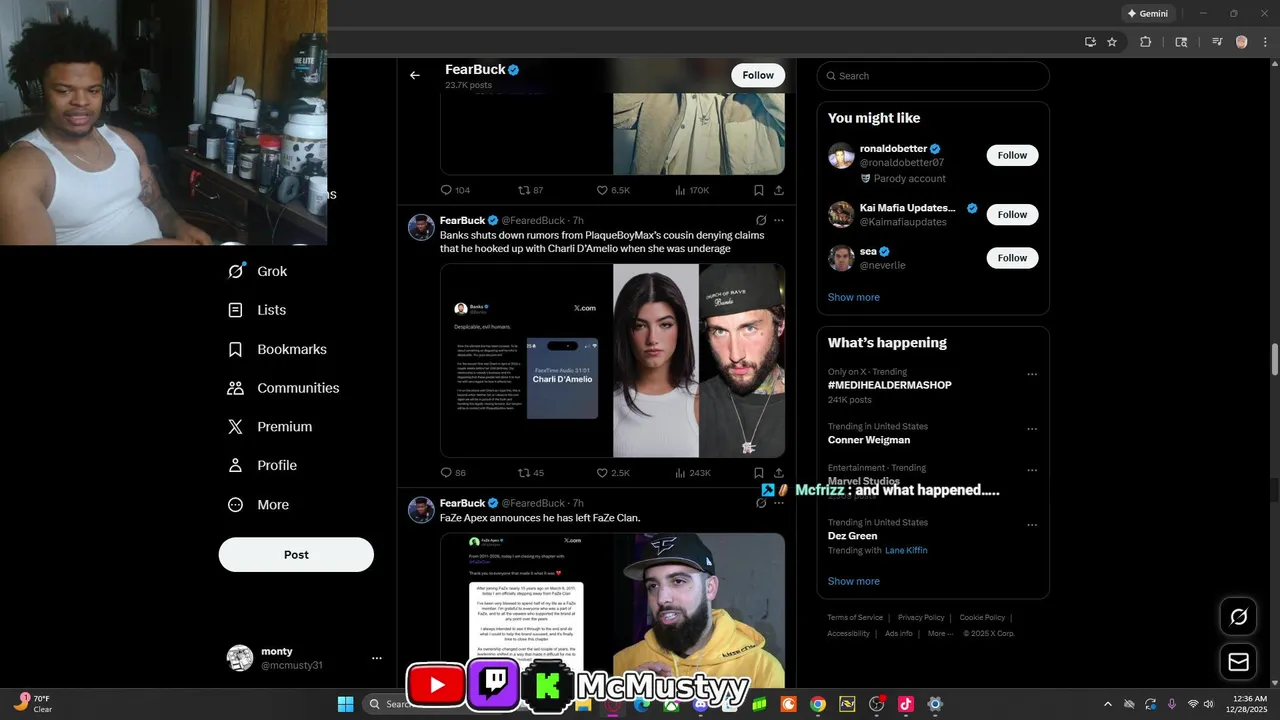
Task: Open options for Conner Weigman trend
Action: 1032,429
